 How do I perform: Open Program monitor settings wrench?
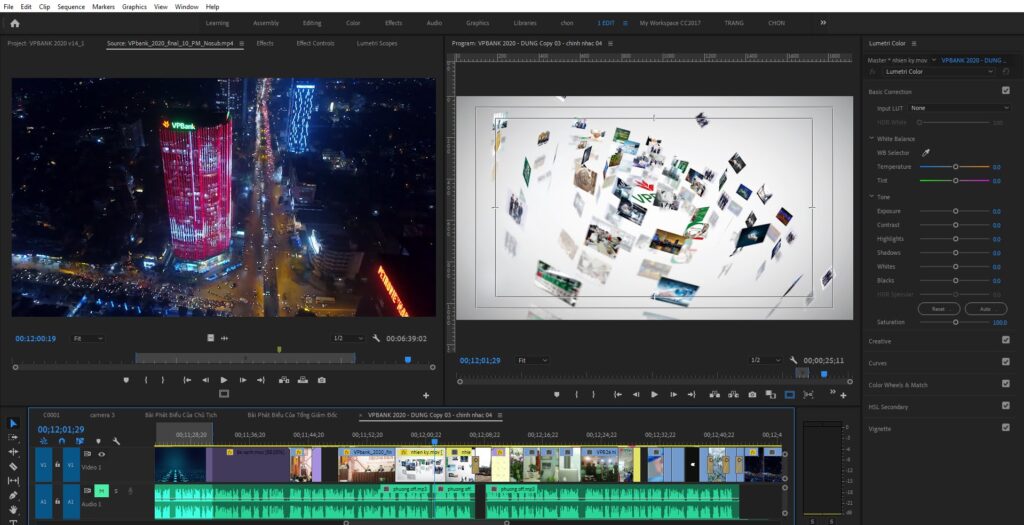(793, 360)
